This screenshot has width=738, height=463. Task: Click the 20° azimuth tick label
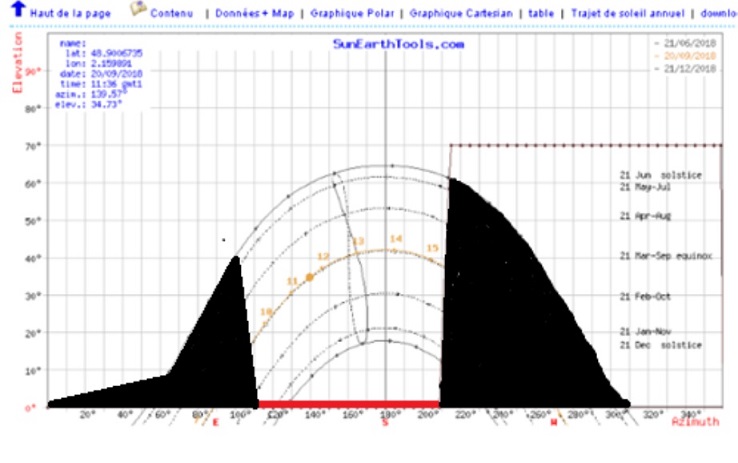coord(88,415)
